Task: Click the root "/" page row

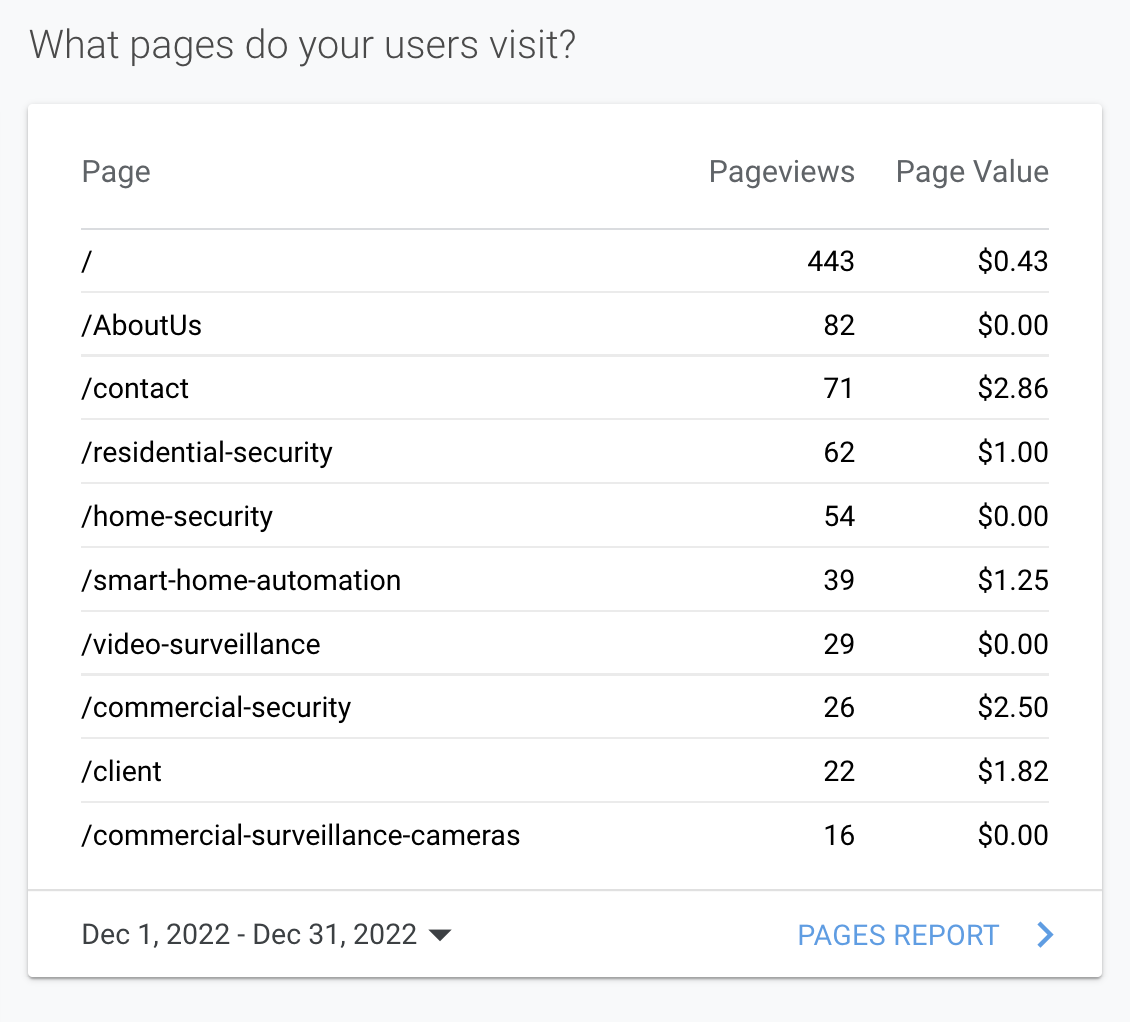Action: [x=88, y=262]
